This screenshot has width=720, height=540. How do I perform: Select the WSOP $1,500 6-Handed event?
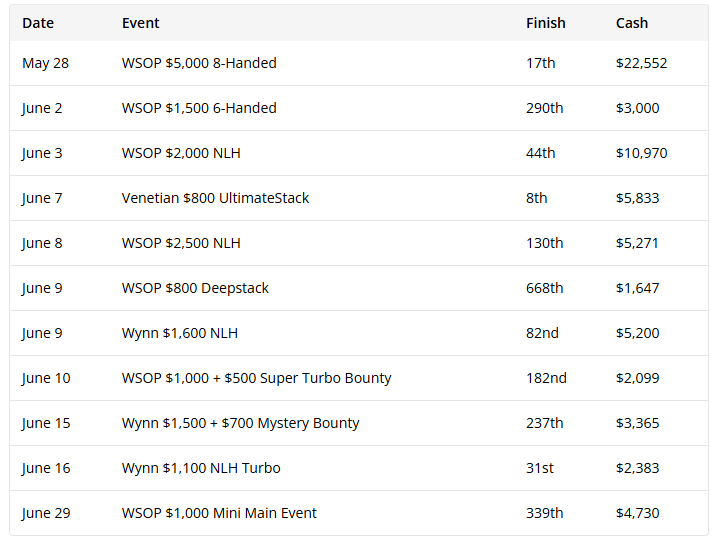pyautogui.click(x=199, y=108)
